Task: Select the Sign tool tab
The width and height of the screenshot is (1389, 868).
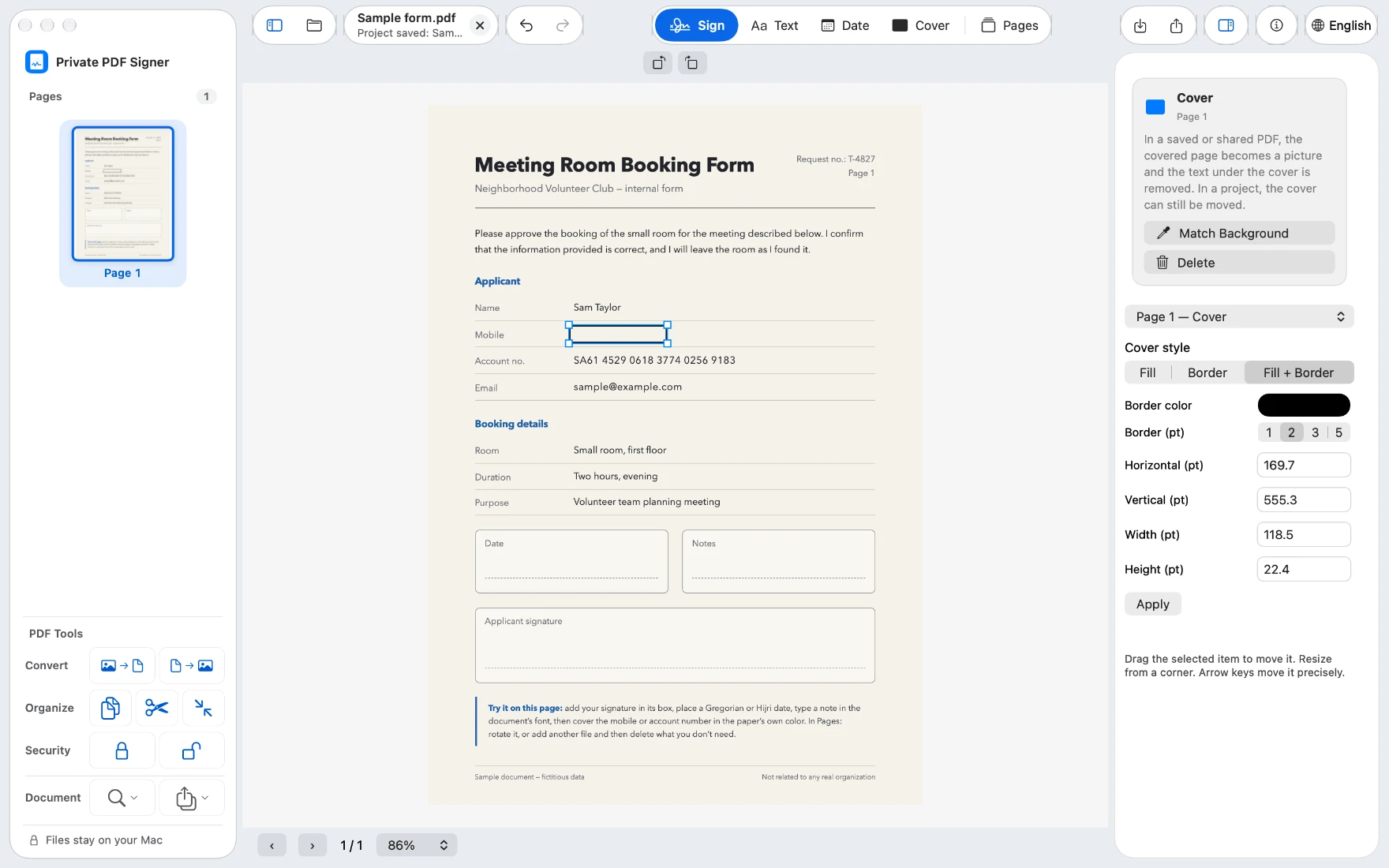Action: 697,25
